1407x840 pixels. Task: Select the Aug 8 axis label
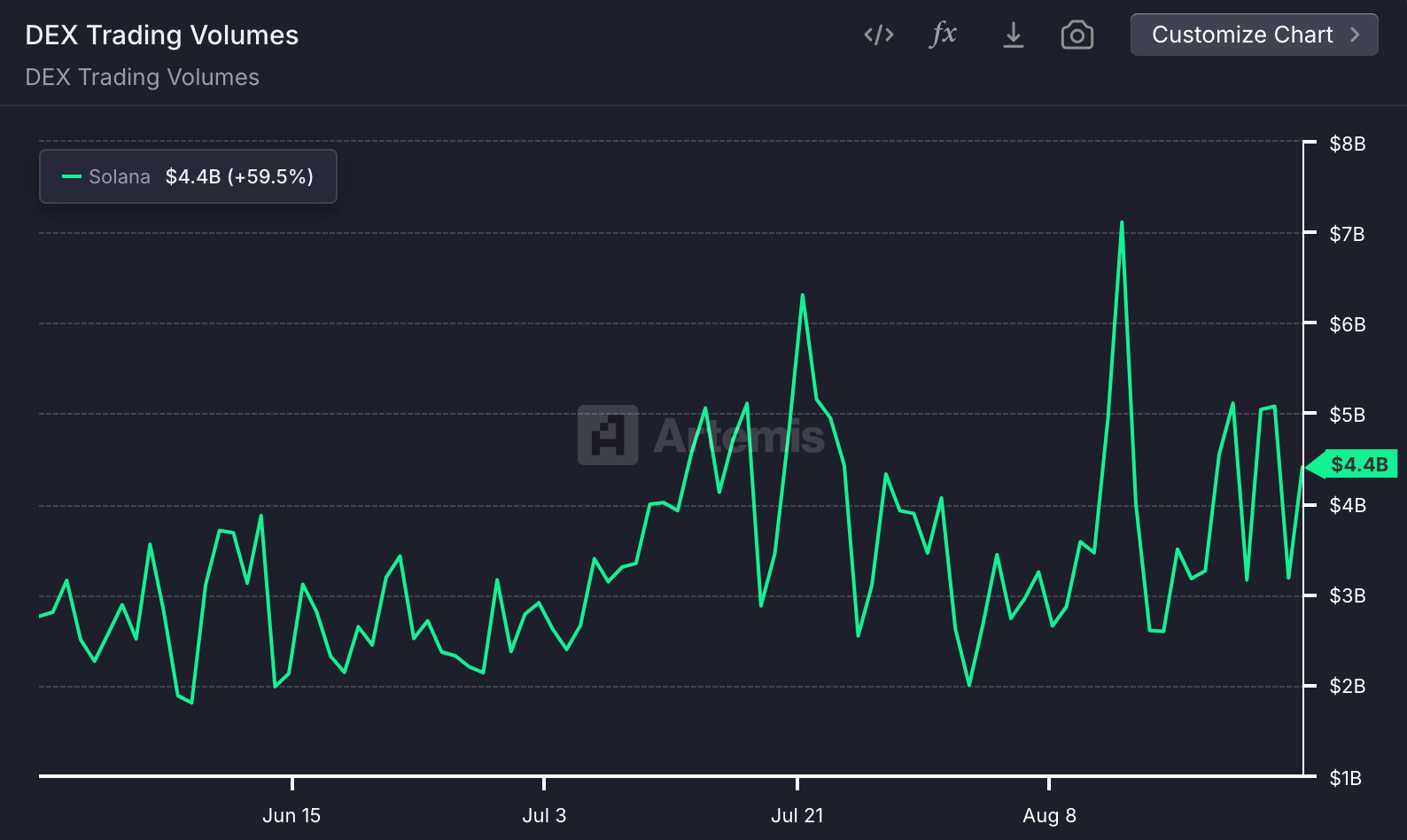point(1049,815)
